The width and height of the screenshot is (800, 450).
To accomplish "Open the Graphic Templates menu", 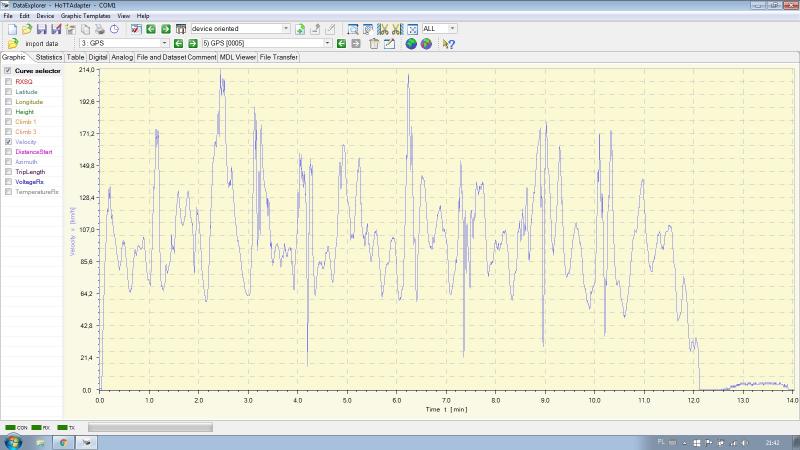I will pyautogui.click(x=87, y=17).
